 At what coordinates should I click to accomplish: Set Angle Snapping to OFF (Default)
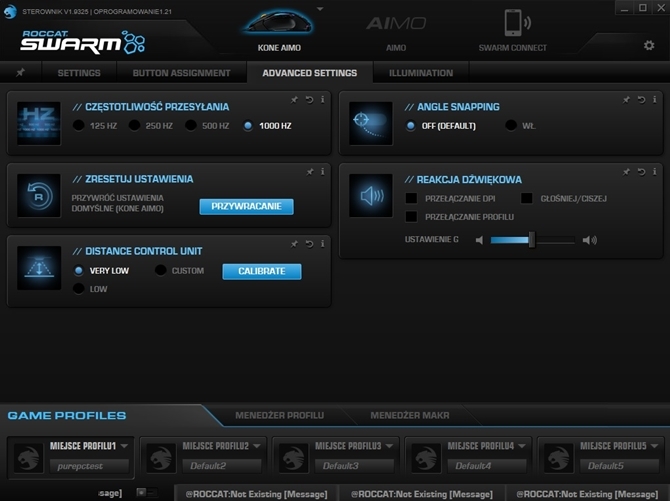point(410,126)
